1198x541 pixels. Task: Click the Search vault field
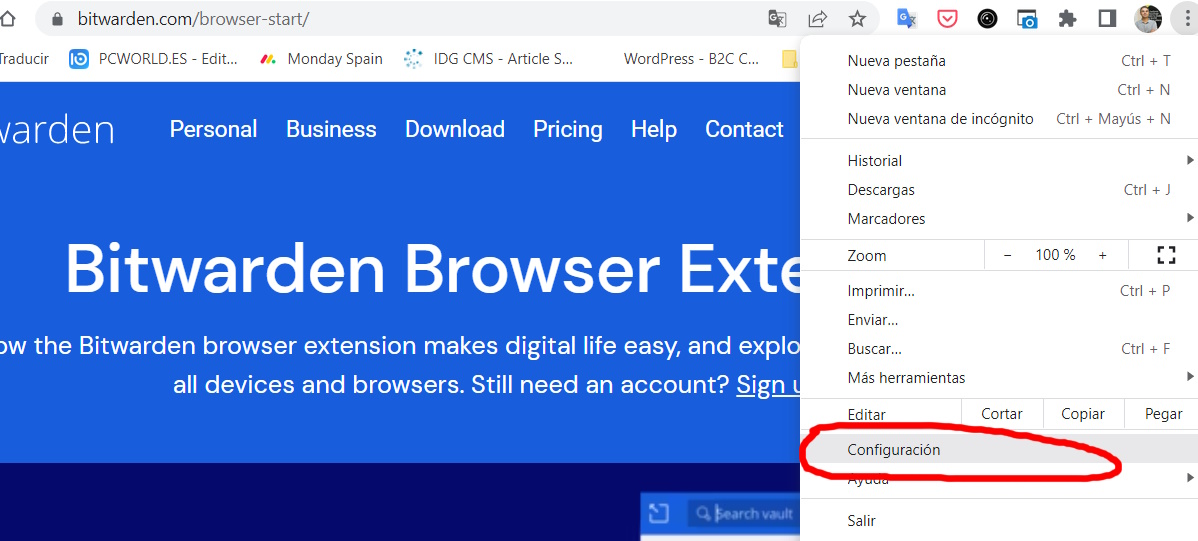743,513
